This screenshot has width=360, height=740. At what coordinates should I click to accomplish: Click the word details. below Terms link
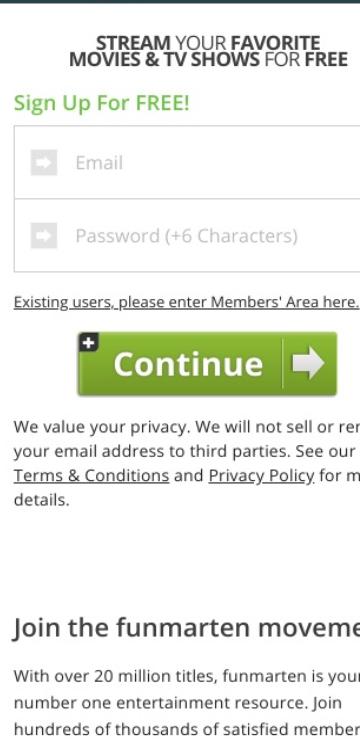point(42,500)
